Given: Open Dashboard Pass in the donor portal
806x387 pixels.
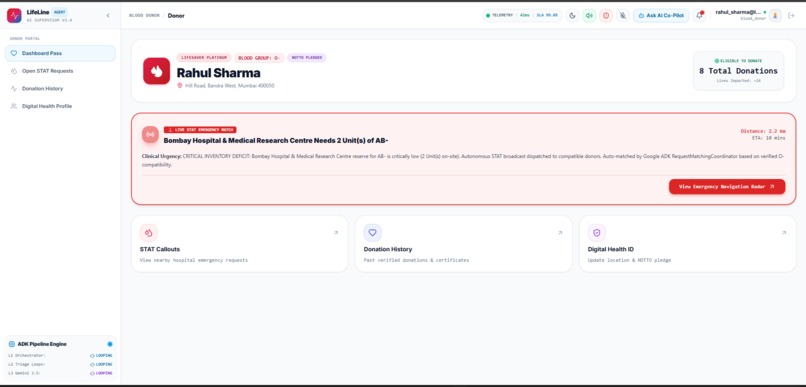Looking at the screenshot, I should 60,53.
